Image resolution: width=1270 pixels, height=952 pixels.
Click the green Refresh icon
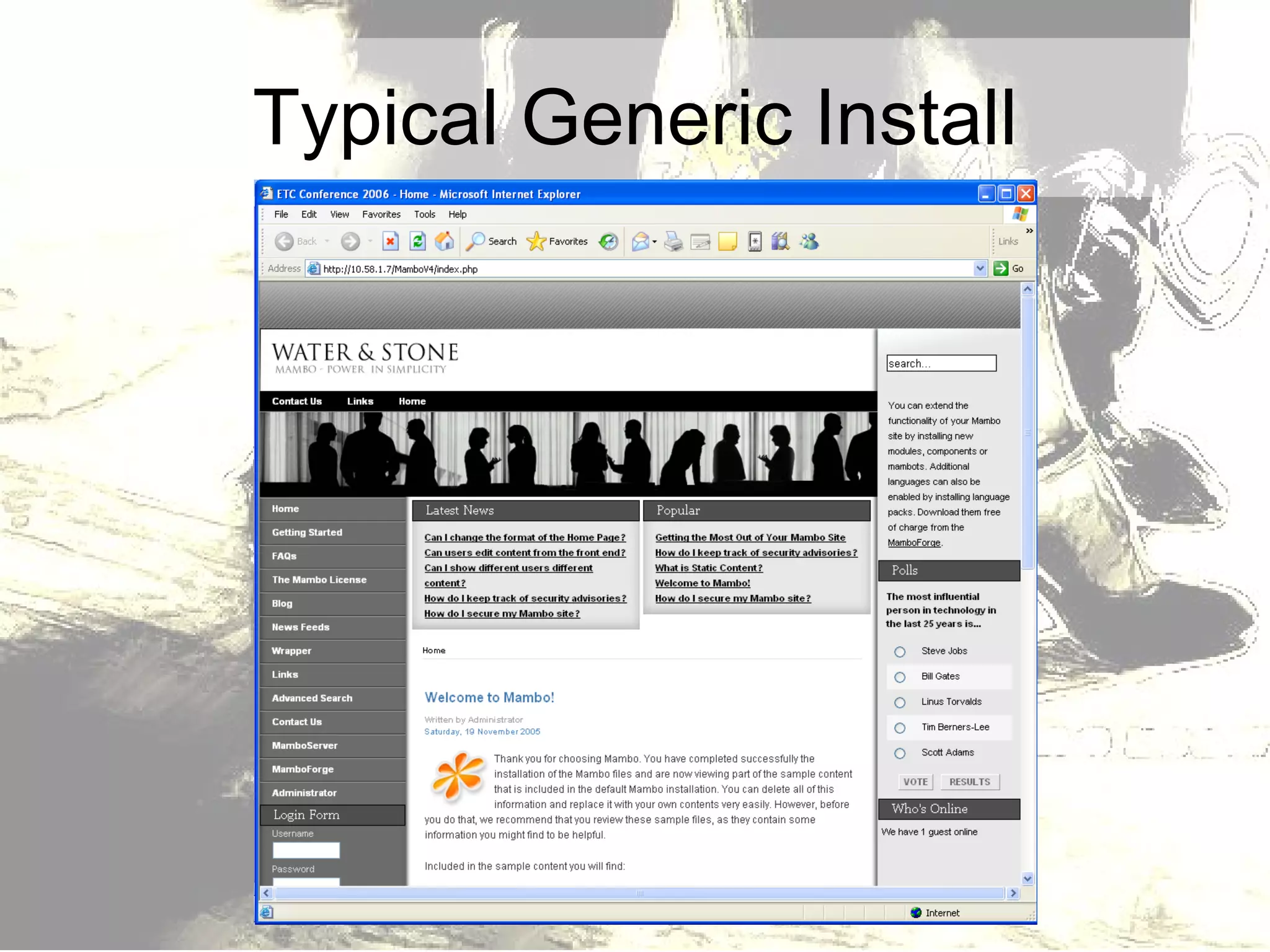(417, 242)
